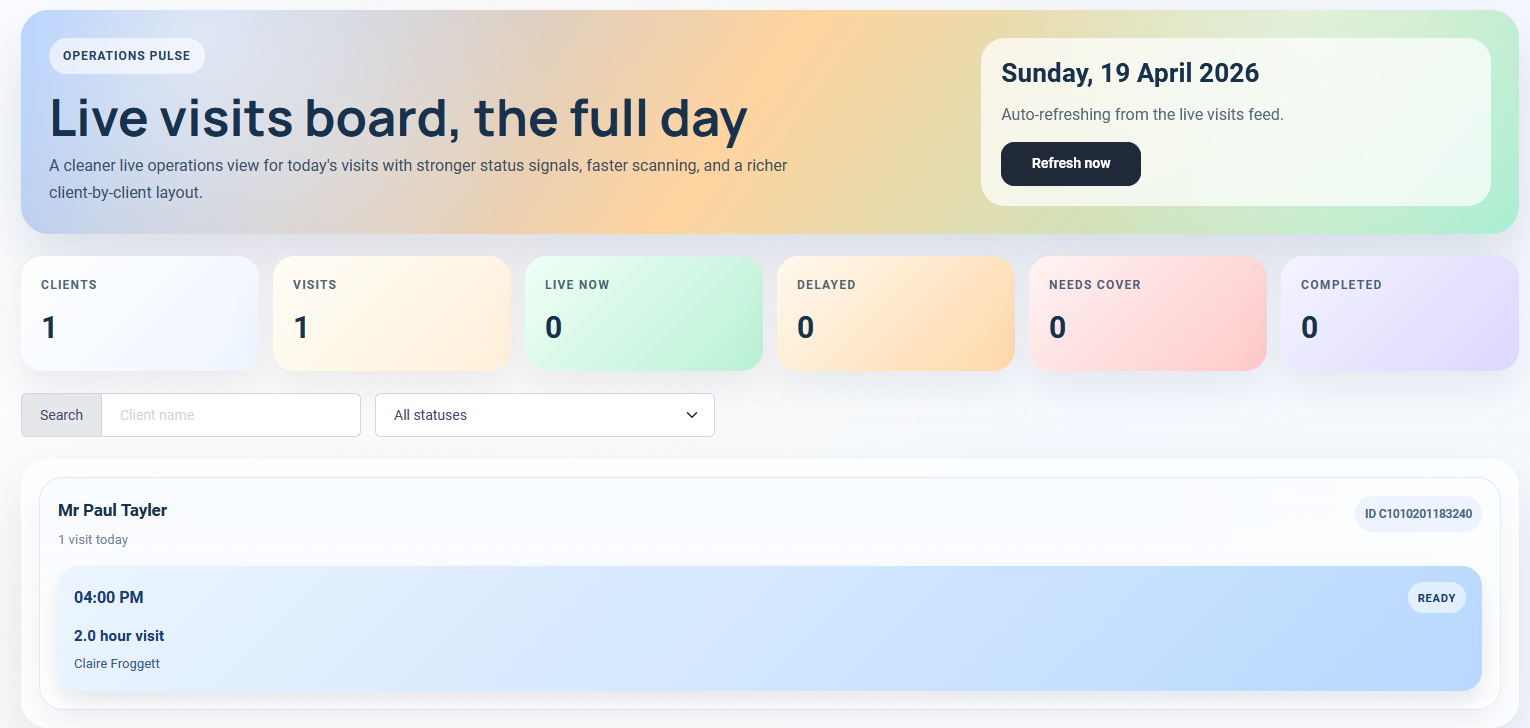The image size is (1530, 728).
Task: Click the ID C1010201183240 badge
Action: pos(1417,513)
